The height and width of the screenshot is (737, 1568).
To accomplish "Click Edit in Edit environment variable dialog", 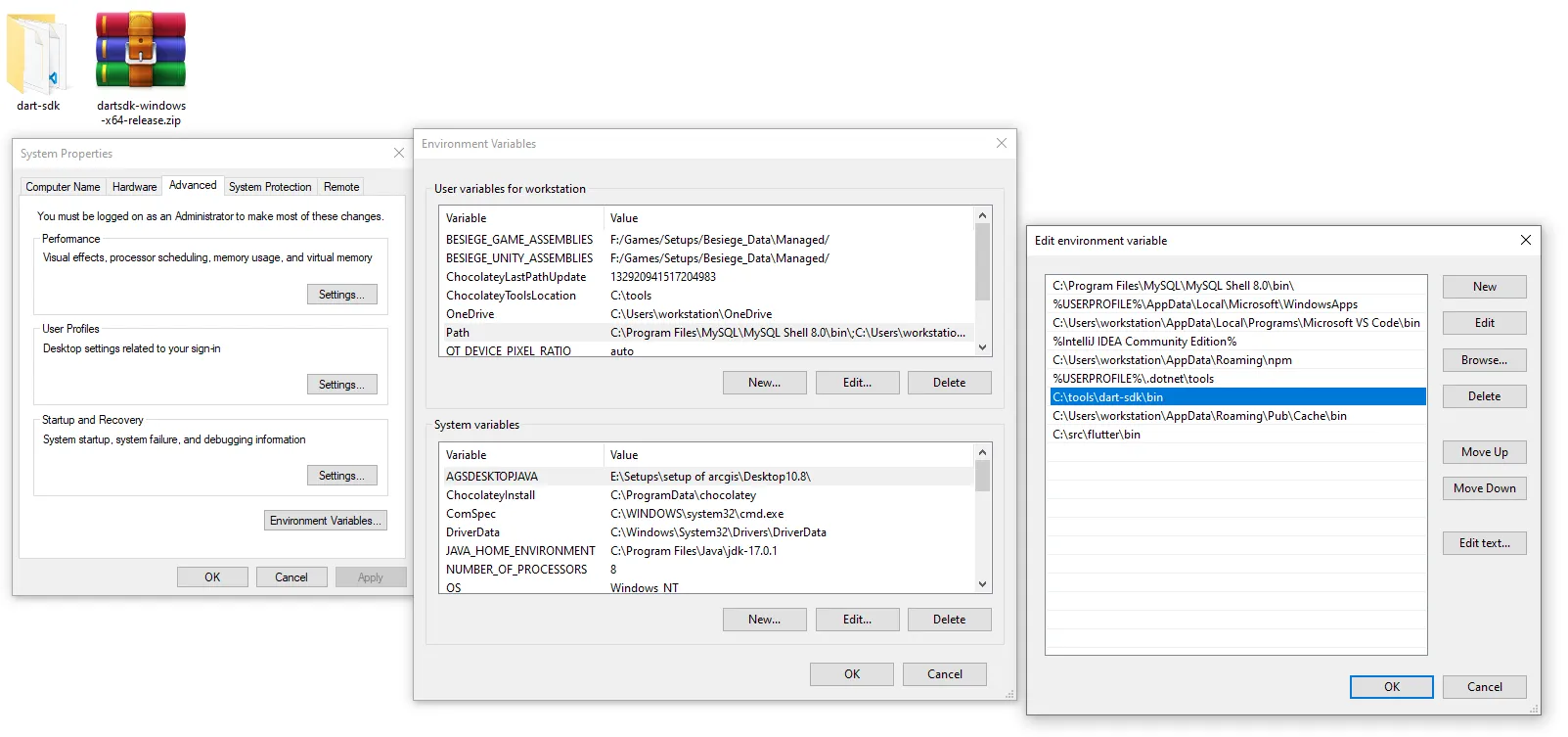I will point(1485,323).
